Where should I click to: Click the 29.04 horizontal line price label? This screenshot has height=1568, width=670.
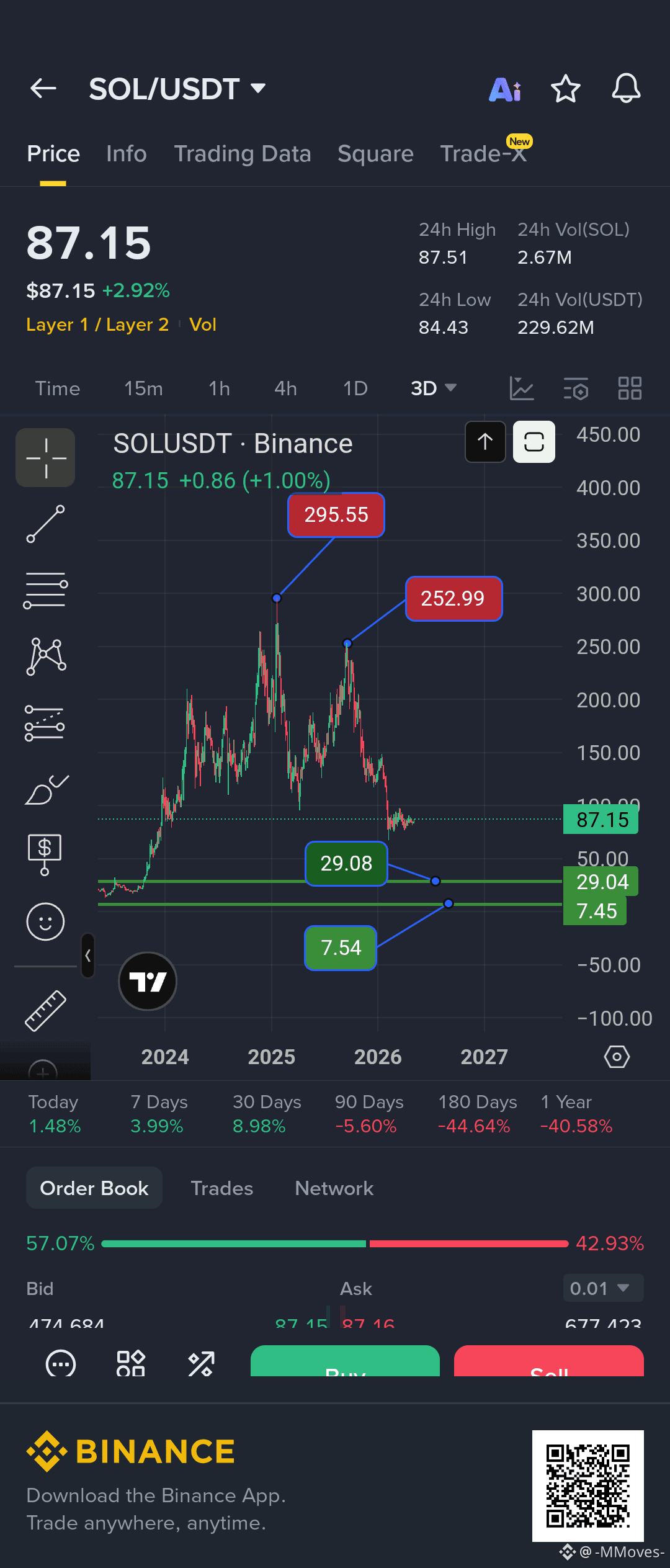pyautogui.click(x=601, y=882)
